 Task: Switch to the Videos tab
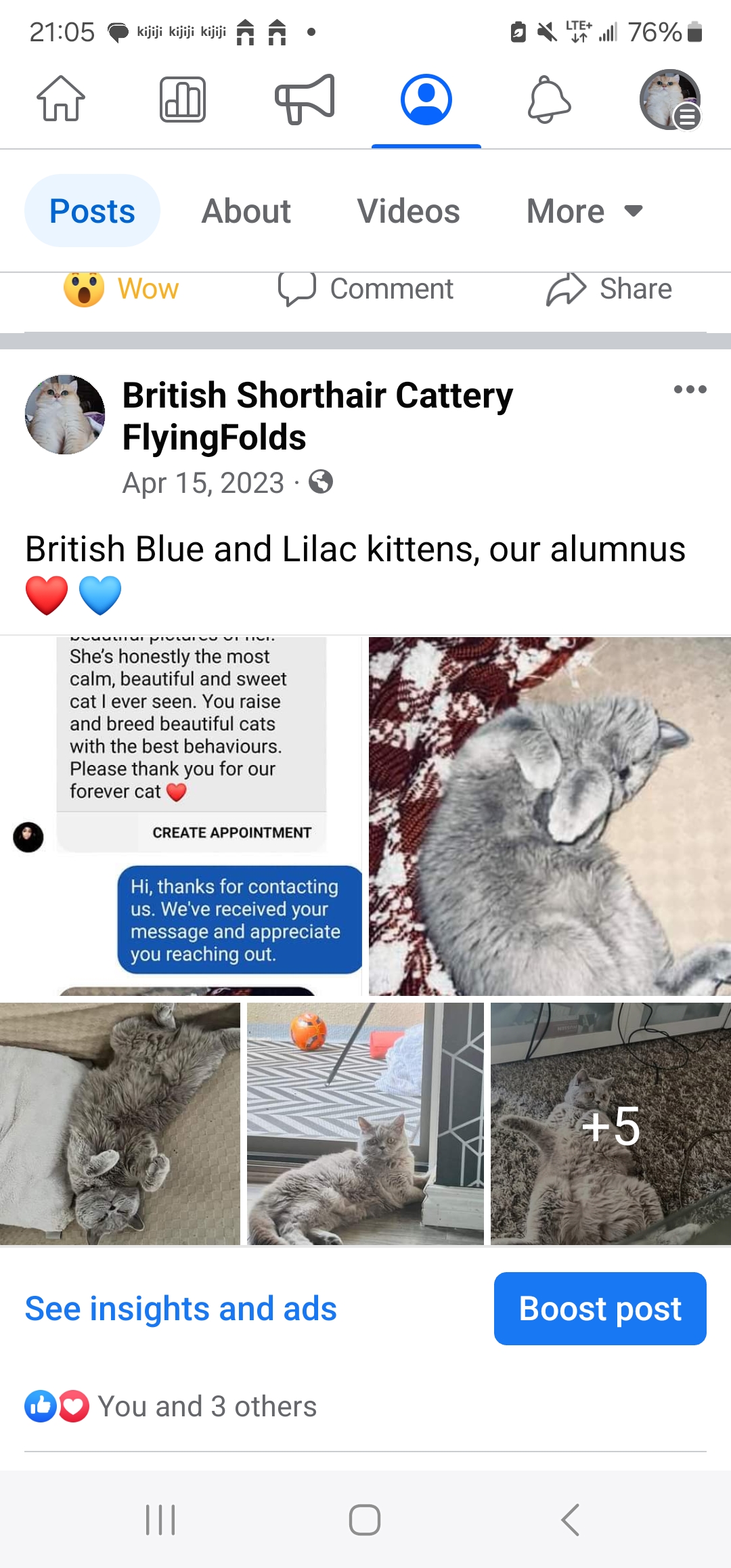408,211
